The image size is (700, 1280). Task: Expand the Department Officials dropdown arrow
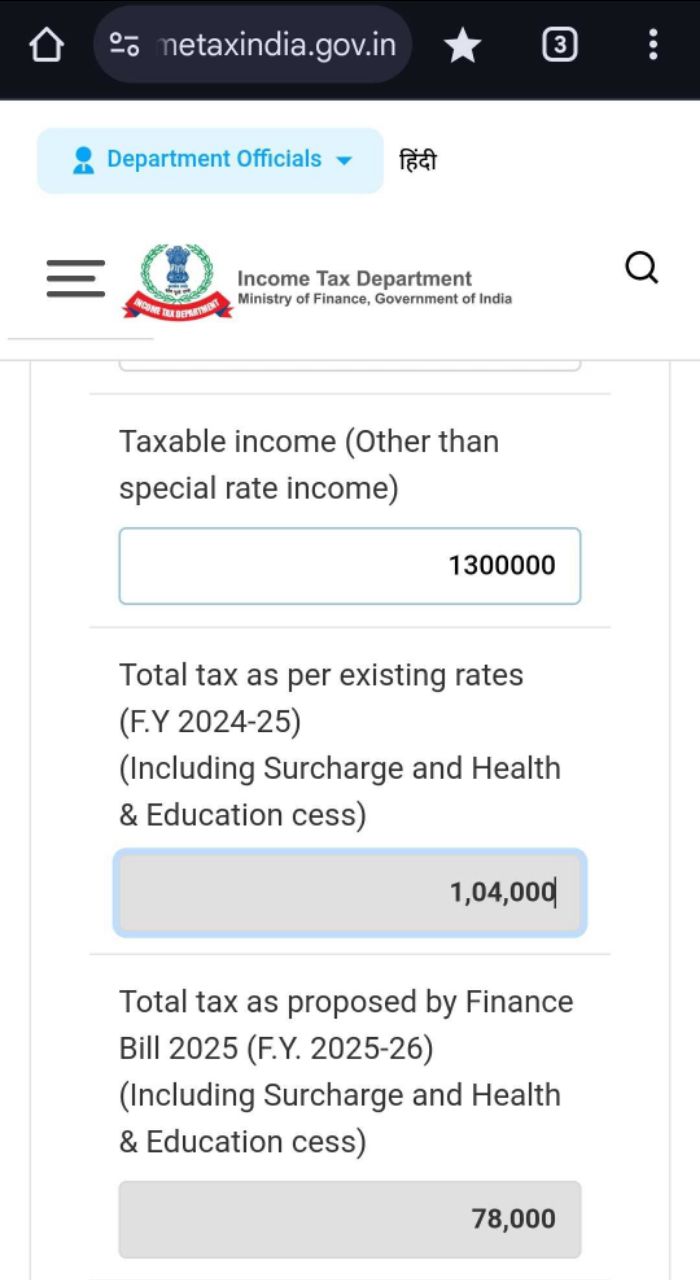point(344,160)
